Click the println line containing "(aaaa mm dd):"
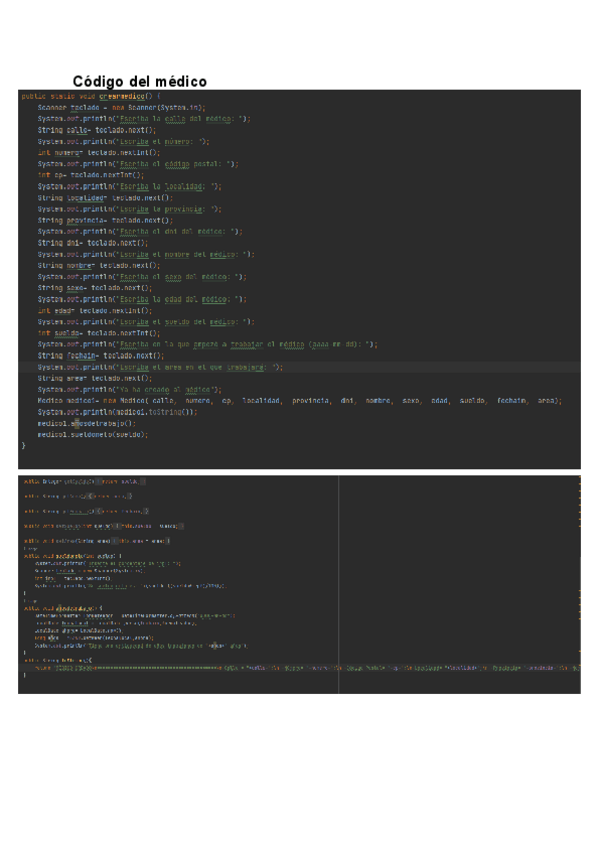The image size is (600, 848). coord(208,344)
